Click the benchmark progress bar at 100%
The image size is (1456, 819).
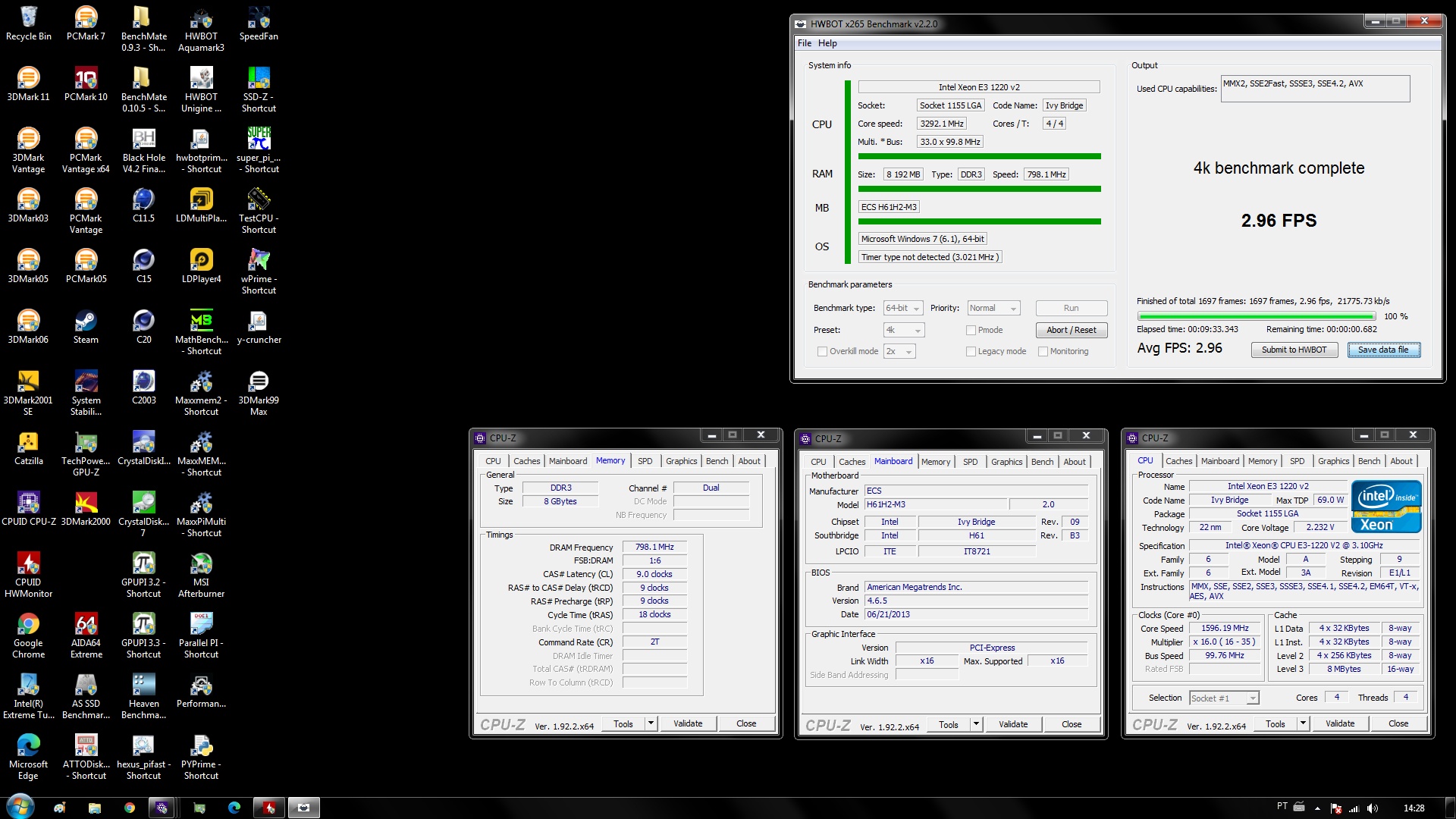(x=1256, y=316)
